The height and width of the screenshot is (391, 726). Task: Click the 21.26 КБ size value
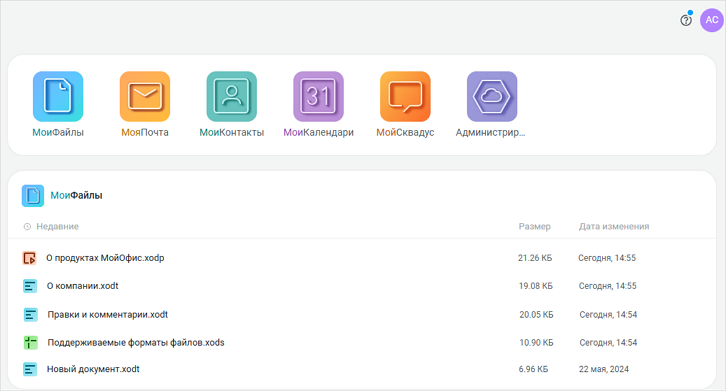[535, 258]
